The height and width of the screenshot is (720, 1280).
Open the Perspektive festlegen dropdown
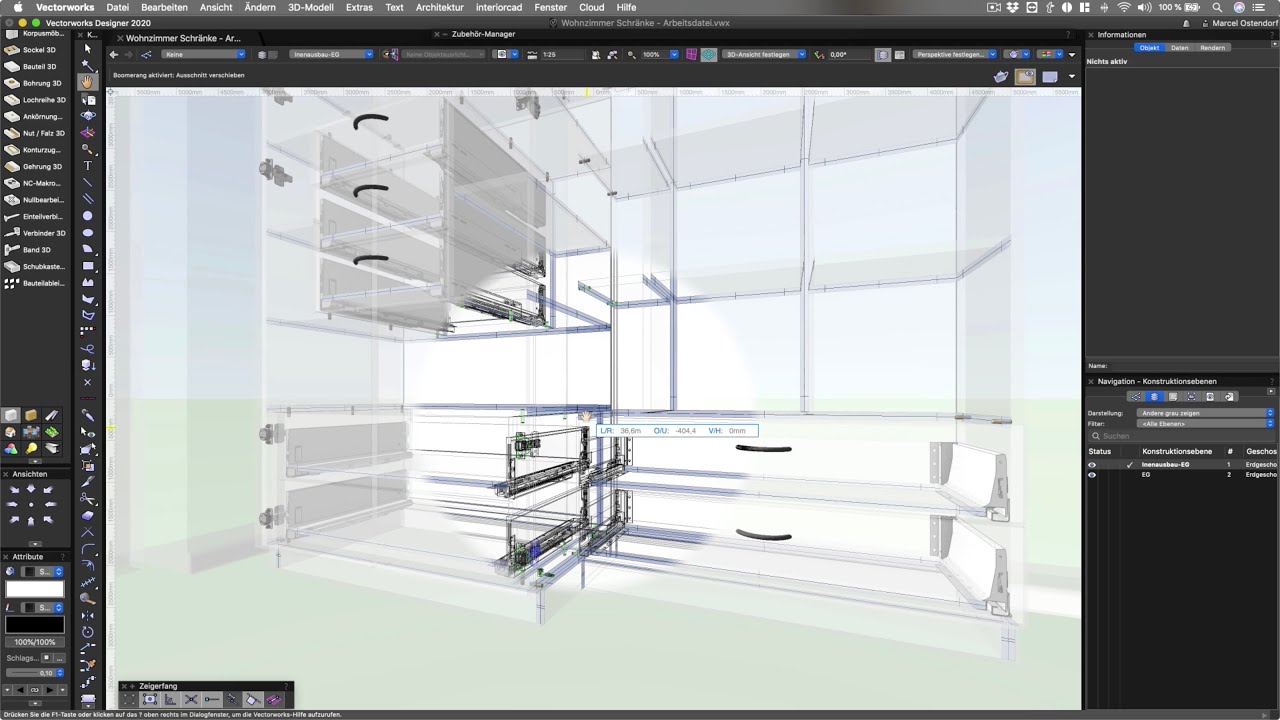click(955, 55)
